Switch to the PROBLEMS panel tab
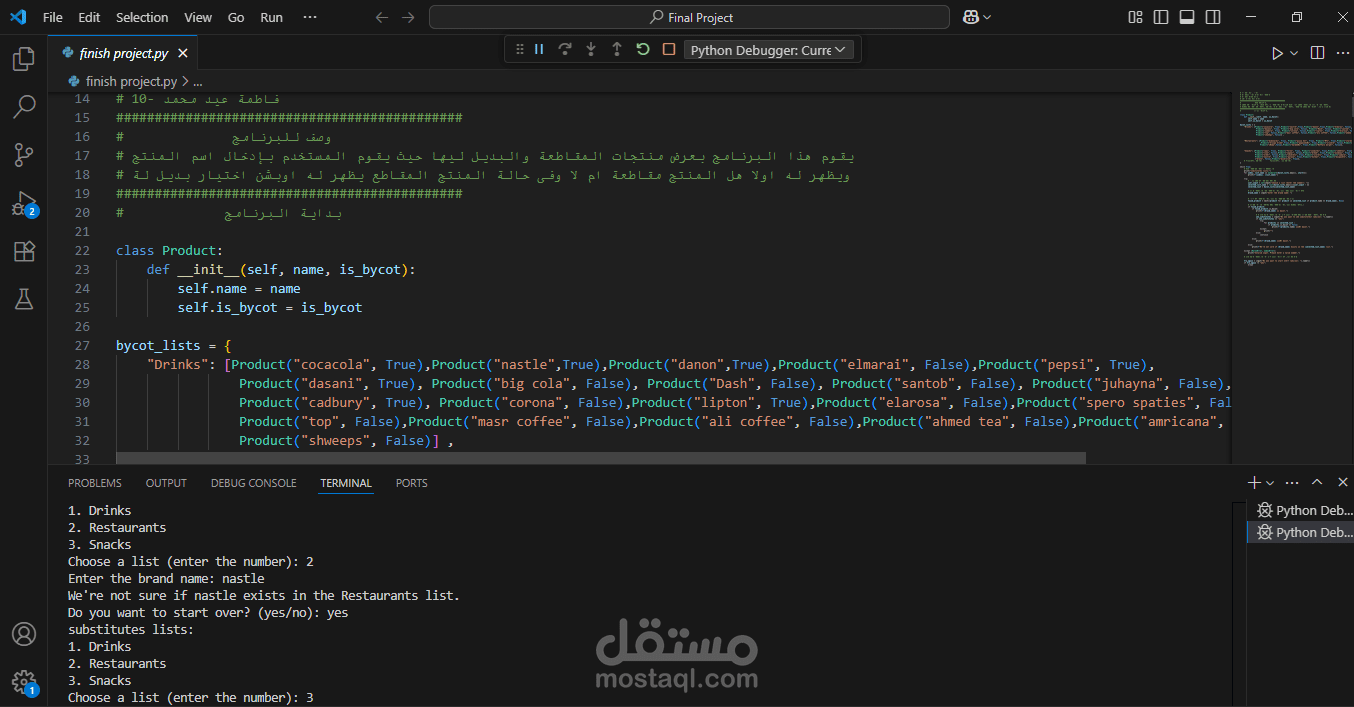 point(95,483)
